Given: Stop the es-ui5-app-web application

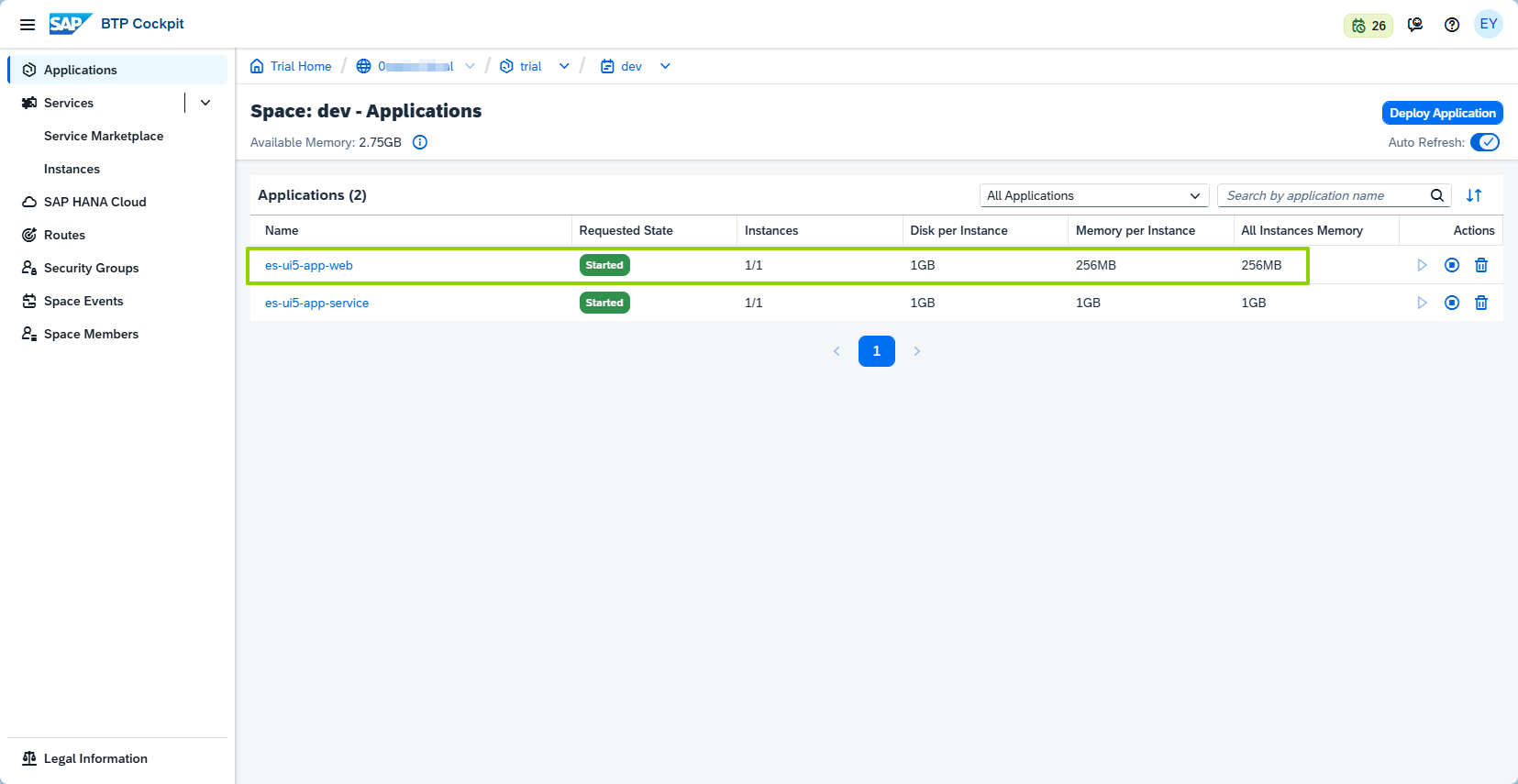Looking at the screenshot, I should pyautogui.click(x=1451, y=265).
